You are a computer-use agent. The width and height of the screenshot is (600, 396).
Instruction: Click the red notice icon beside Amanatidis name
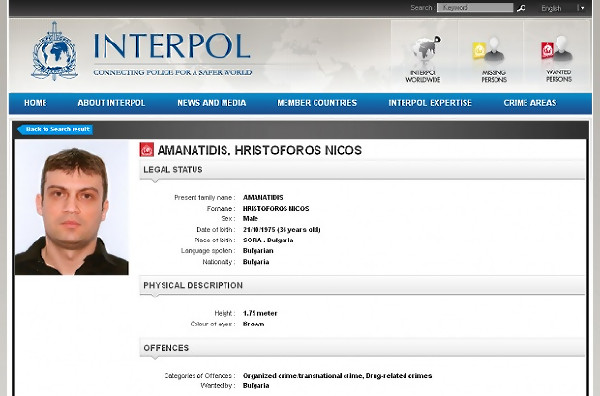[x=147, y=150]
